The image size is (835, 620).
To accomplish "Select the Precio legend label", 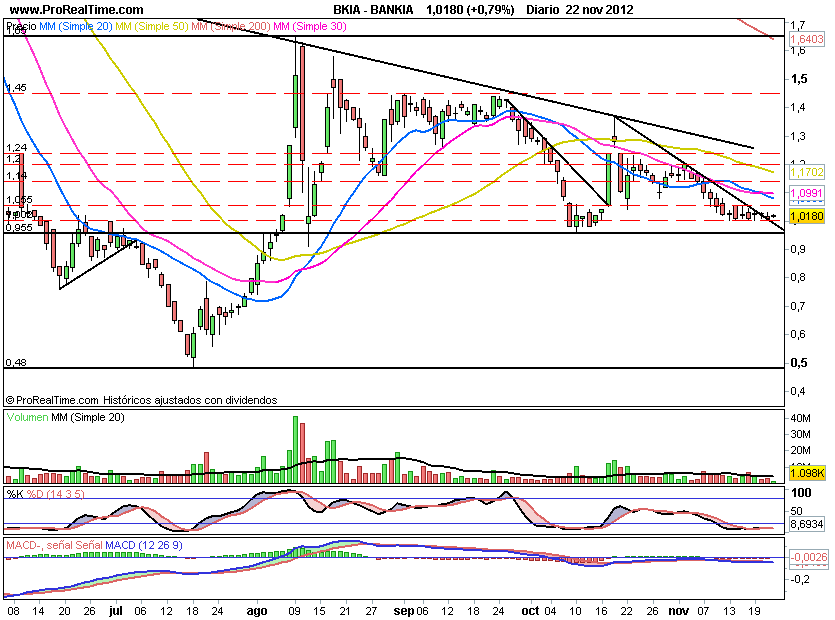I will pos(21,26).
